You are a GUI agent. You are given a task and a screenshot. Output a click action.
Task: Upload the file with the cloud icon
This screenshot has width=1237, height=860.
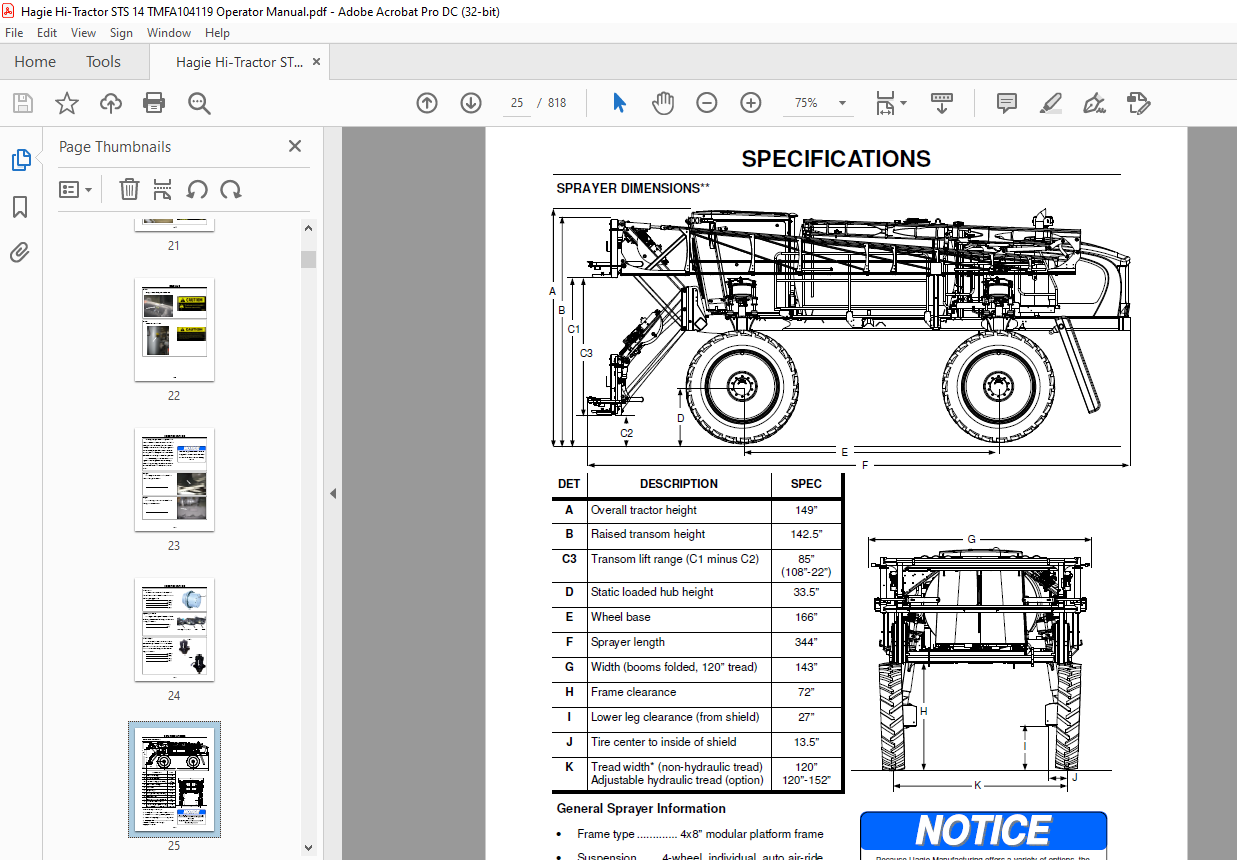pos(111,103)
